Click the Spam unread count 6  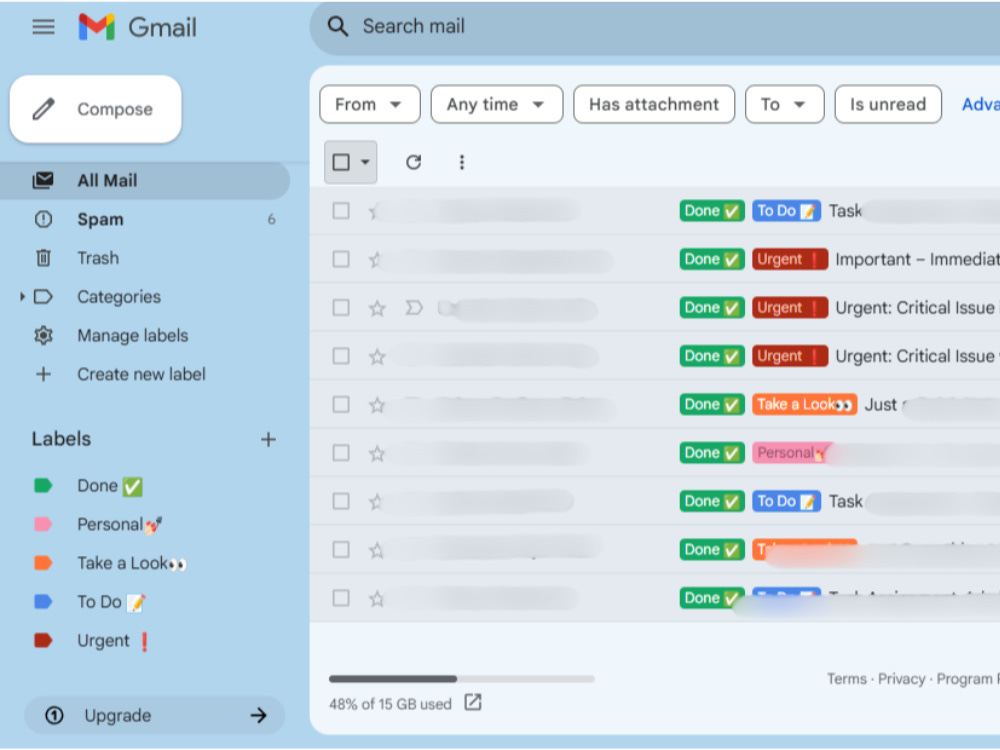(271, 219)
